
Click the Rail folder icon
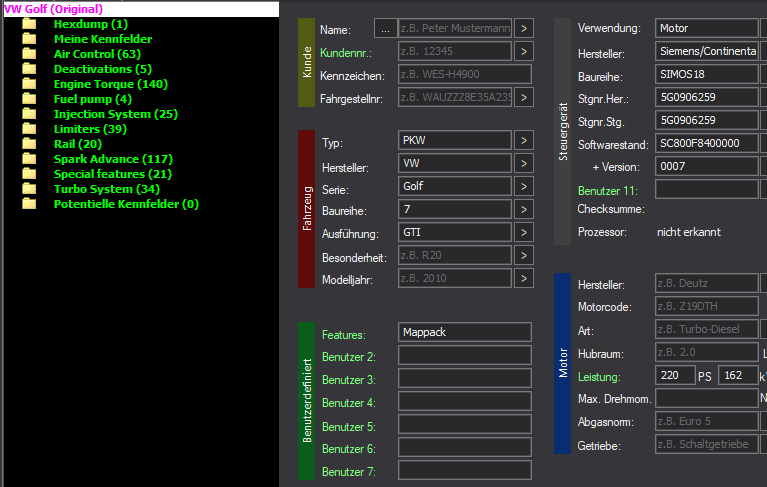(x=29, y=144)
